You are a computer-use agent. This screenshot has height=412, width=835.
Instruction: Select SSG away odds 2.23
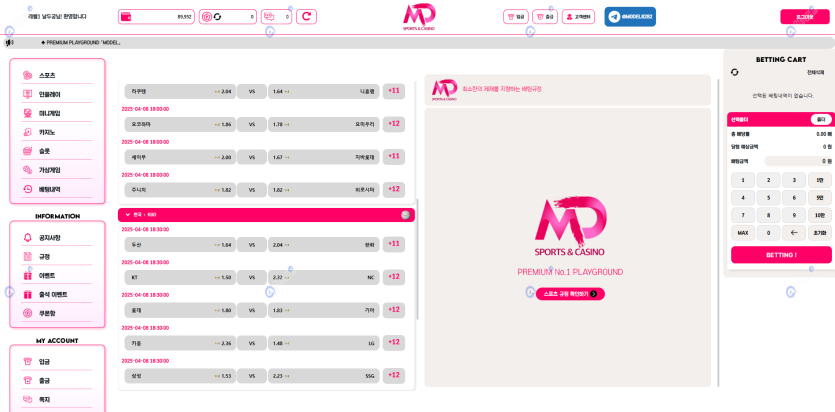click(x=324, y=376)
